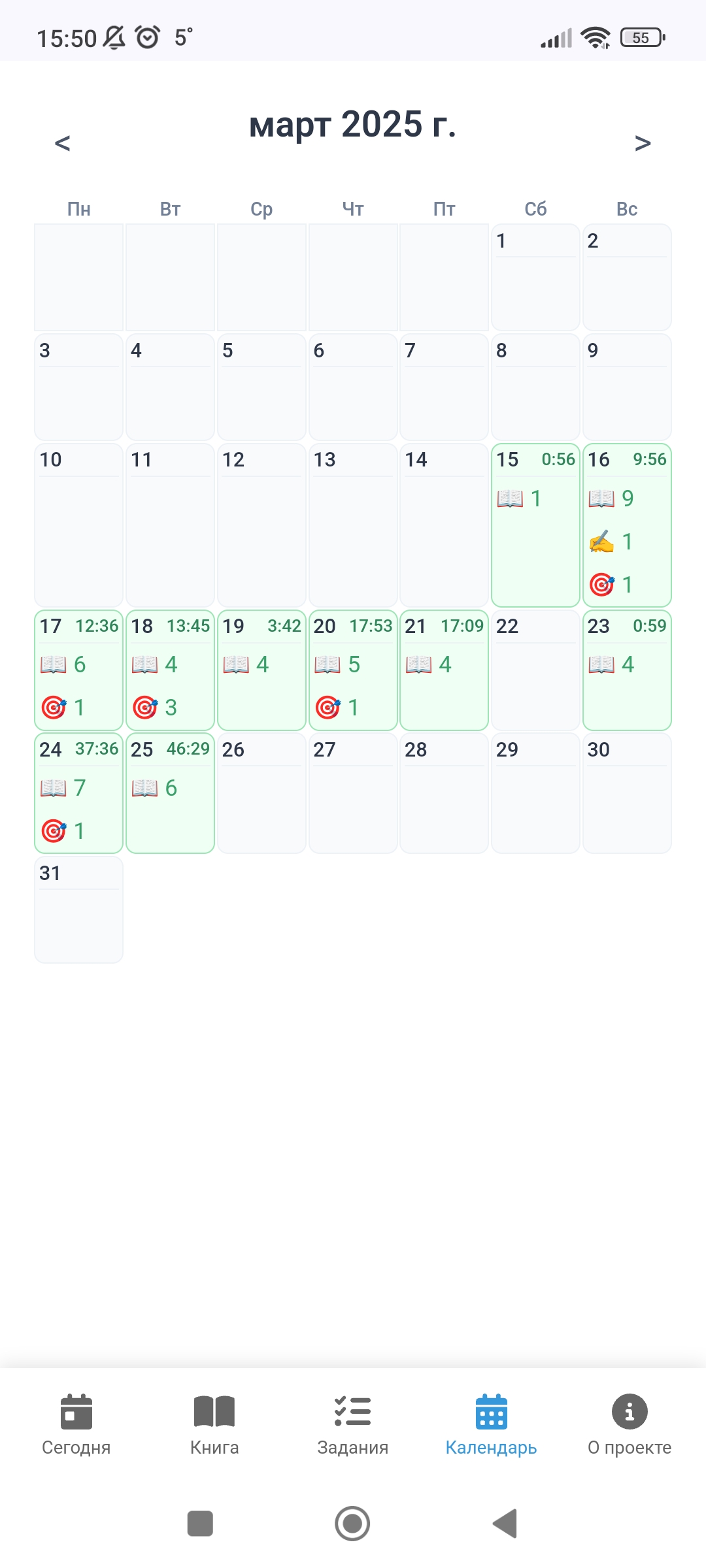
Task: Tap the март 2025 г. month title
Action: (x=352, y=124)
